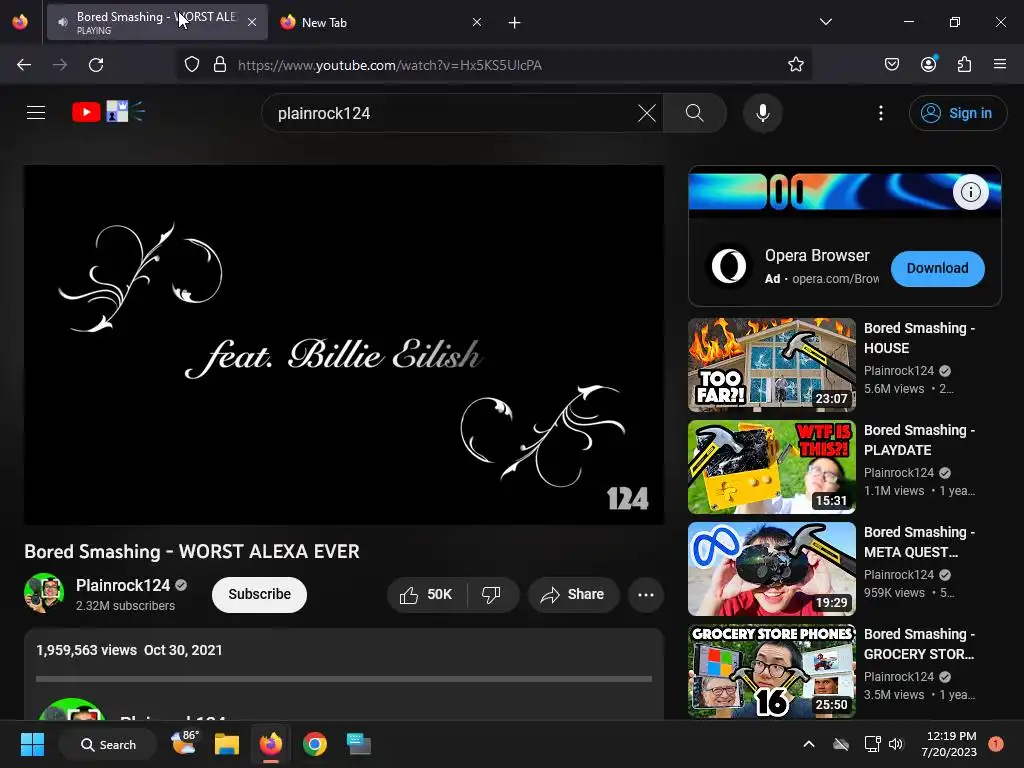The image size is (1024, 768).
Task: List all tabs dropdown arrow
Action: [x=825, y=22]
